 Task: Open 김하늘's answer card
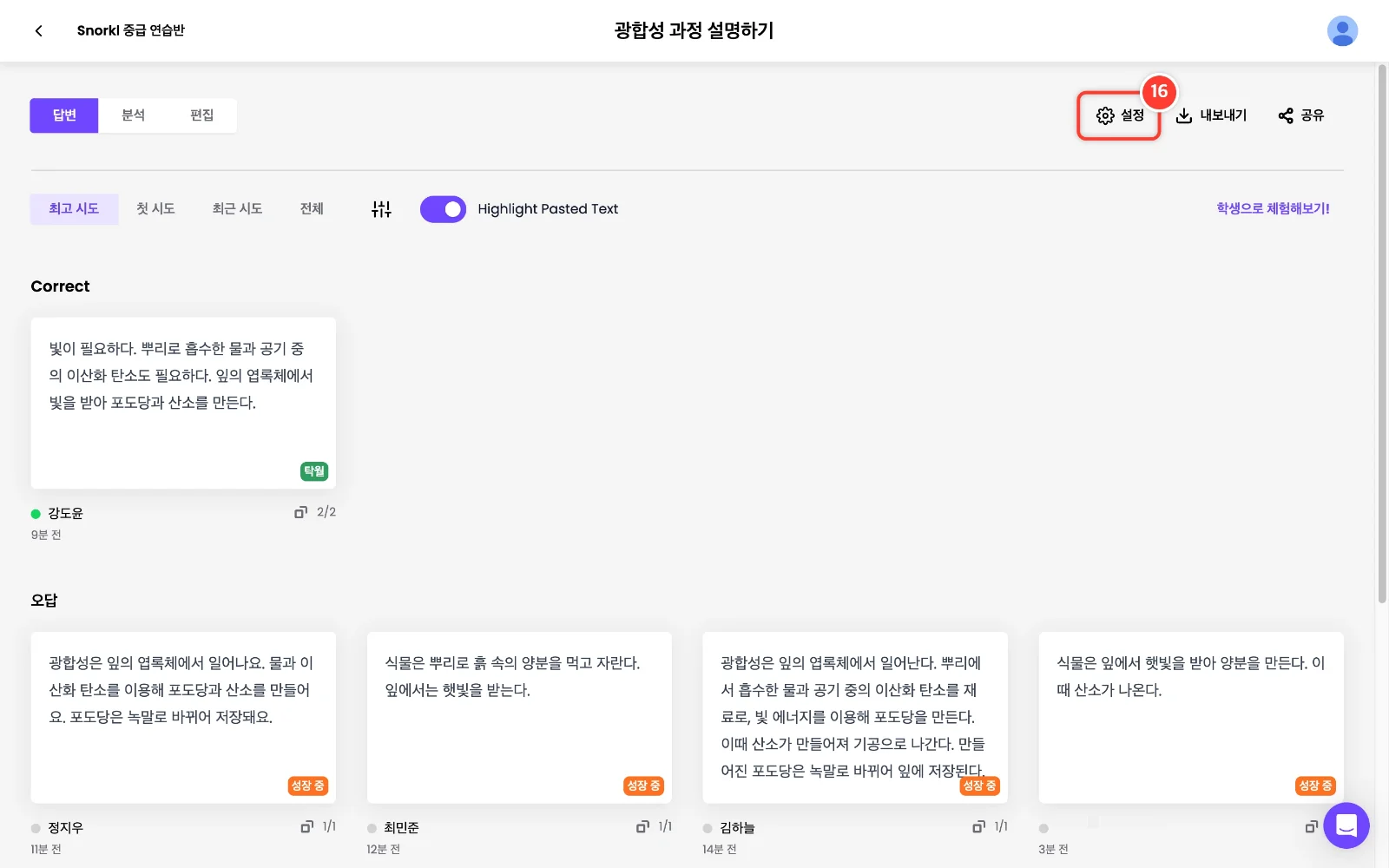tap(855, 717)
